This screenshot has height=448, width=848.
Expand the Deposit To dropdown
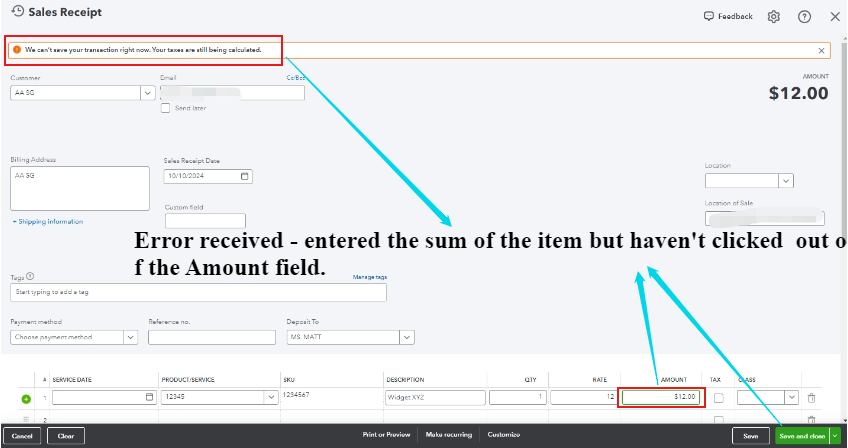click(407, 337)
